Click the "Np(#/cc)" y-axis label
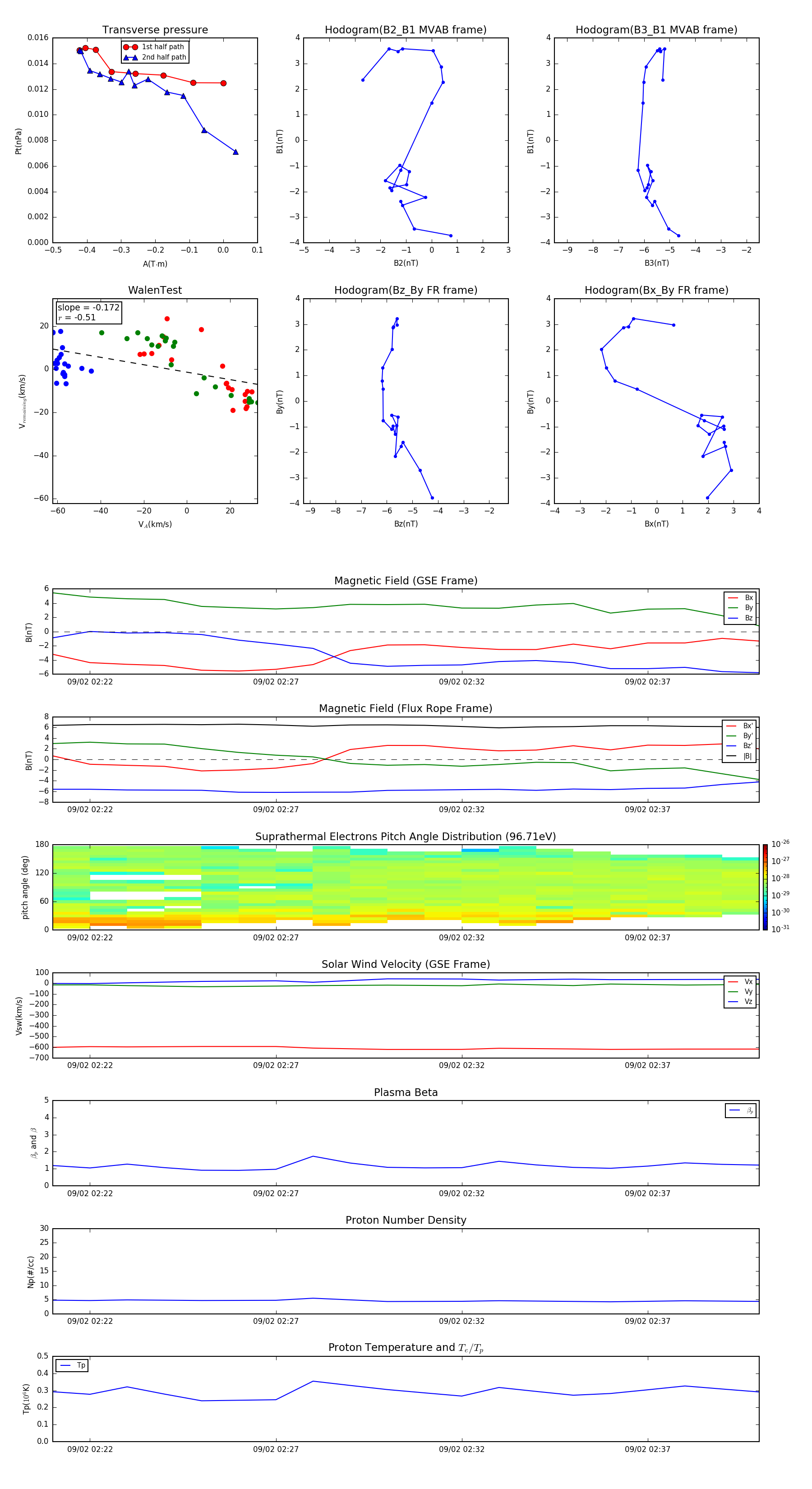This screenshot has width=812, height=1489. [31, 1271]
